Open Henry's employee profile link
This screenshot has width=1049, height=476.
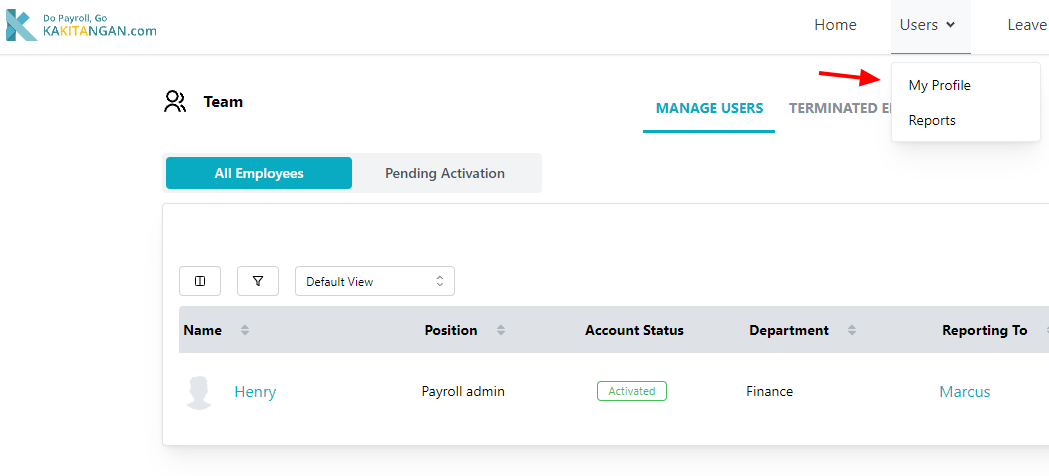(x=255, y=392)
